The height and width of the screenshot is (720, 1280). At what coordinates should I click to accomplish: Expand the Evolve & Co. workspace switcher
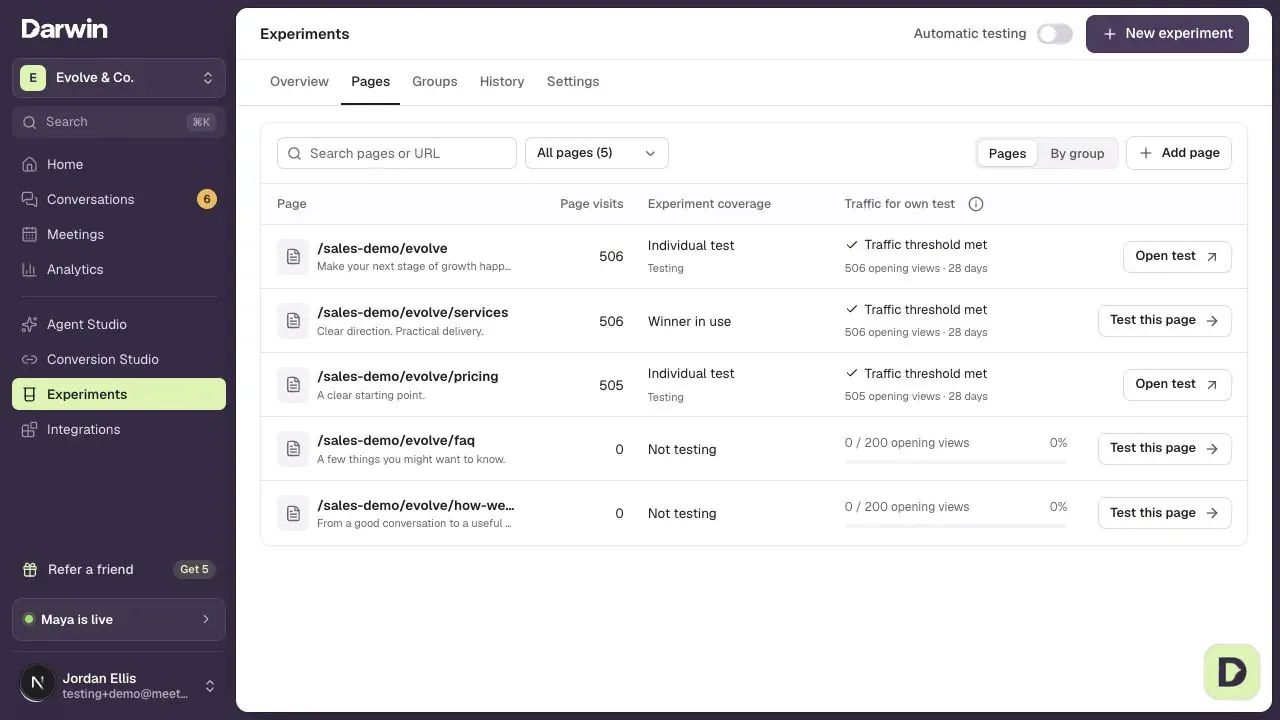click(119, 78)
